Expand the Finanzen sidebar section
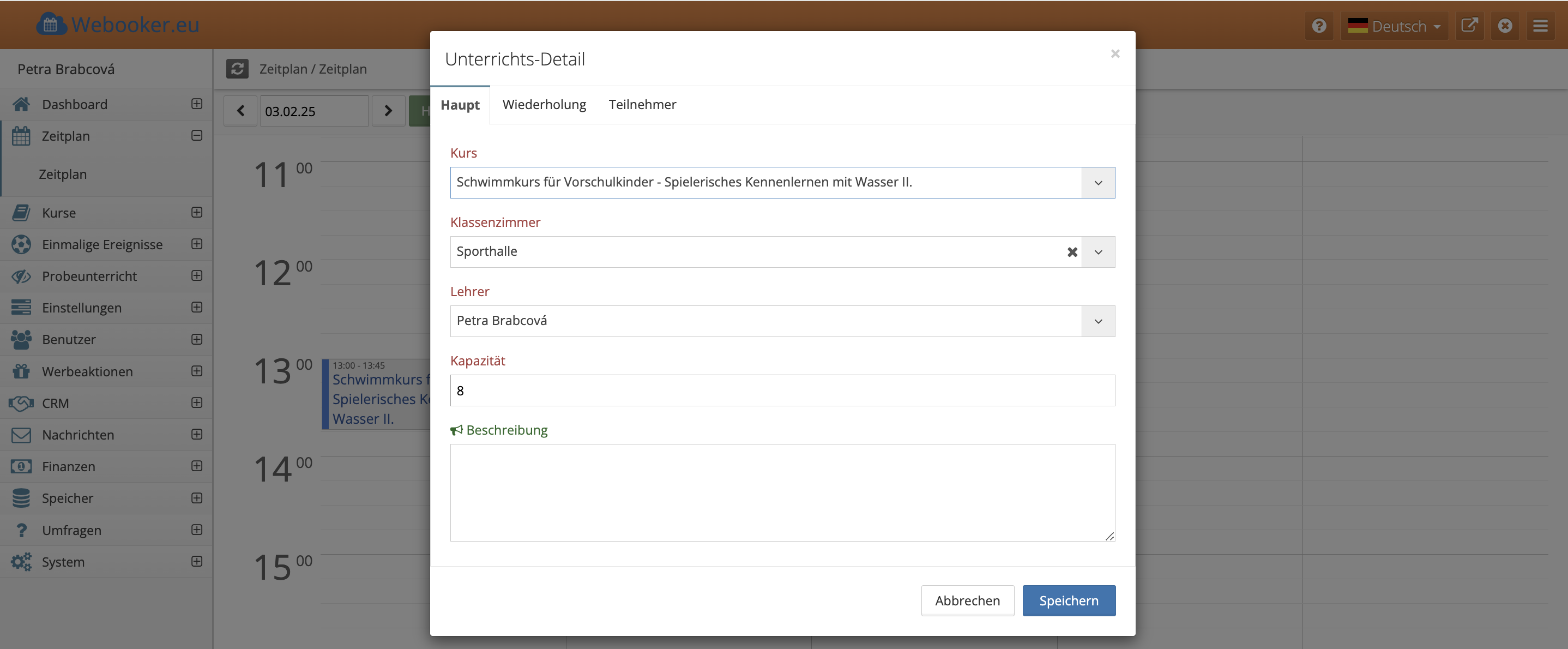1568x649 pixels. [x=197, y=466]
